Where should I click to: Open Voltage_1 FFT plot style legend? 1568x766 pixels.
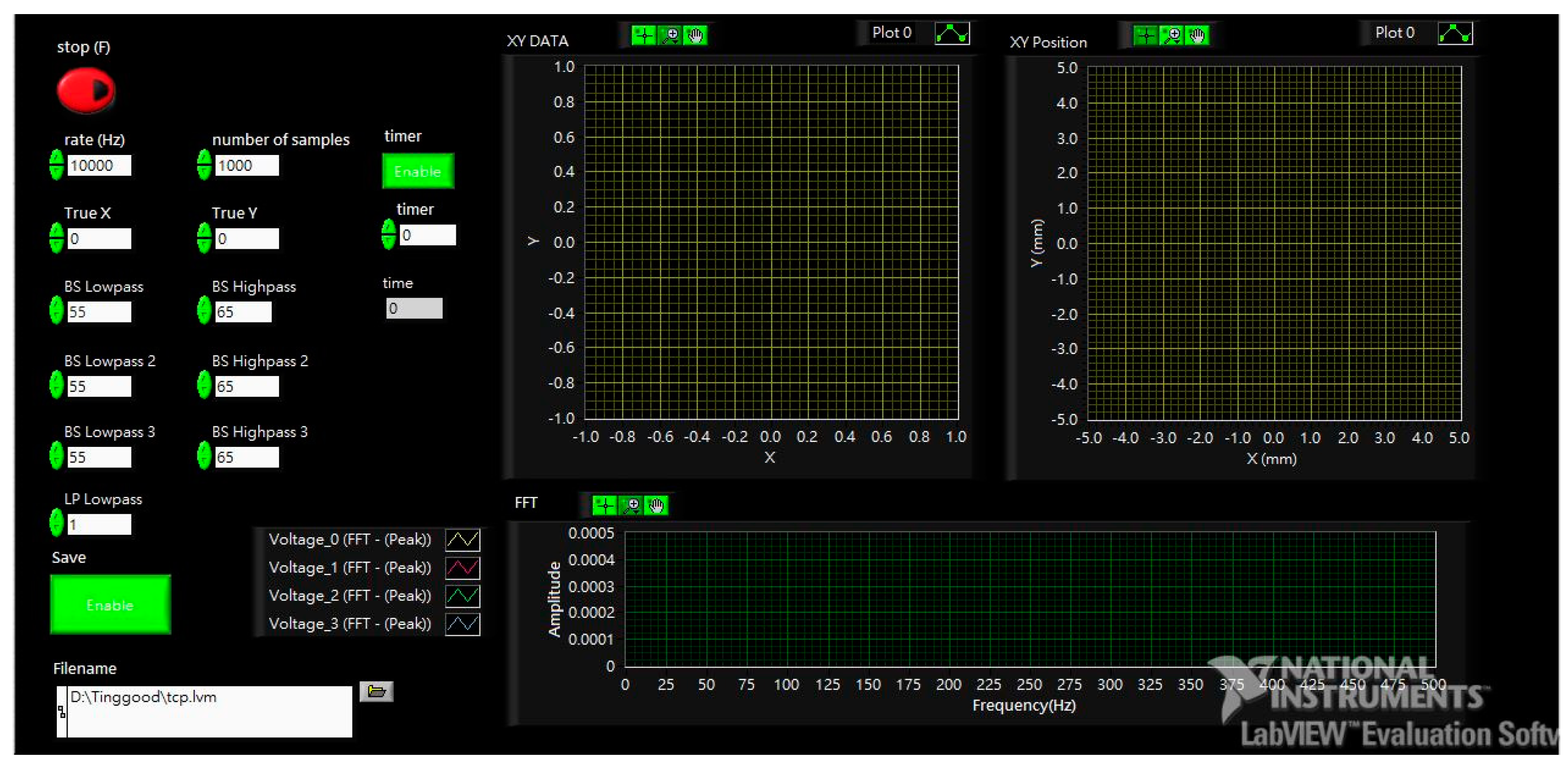click(463, 567)
